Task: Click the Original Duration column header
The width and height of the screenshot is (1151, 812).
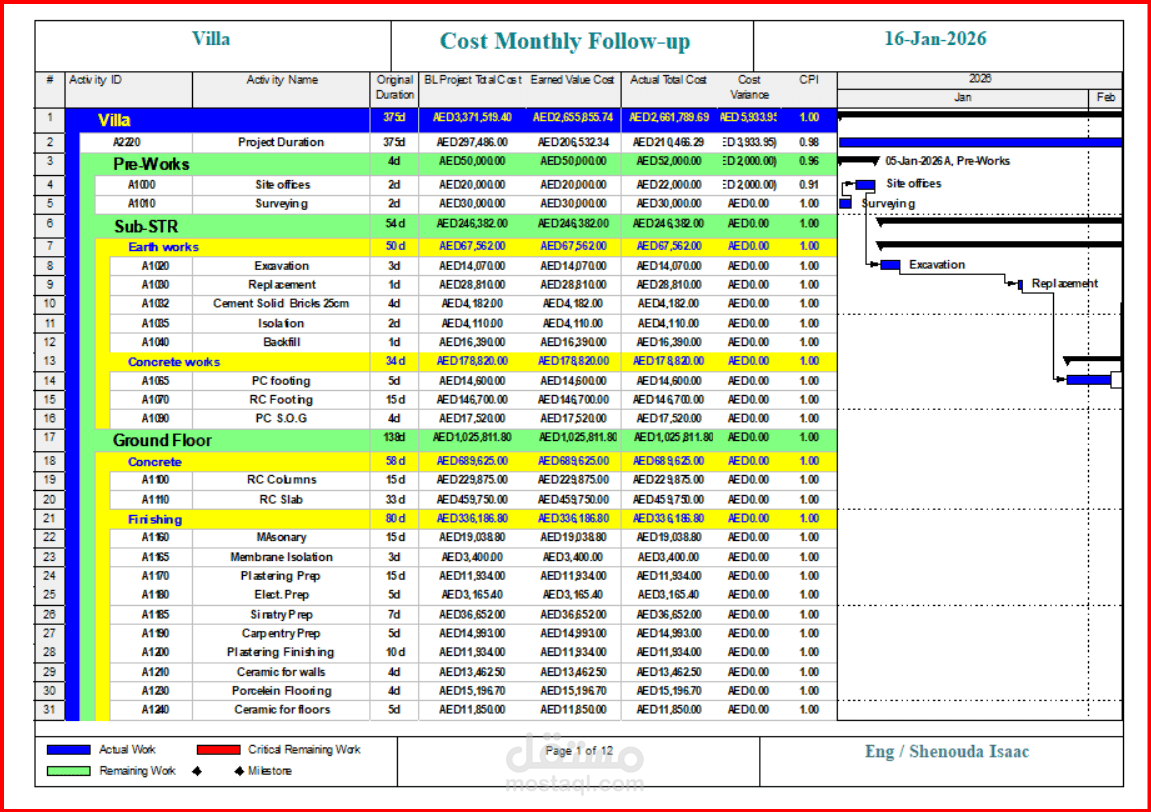Action: point(394,85)
